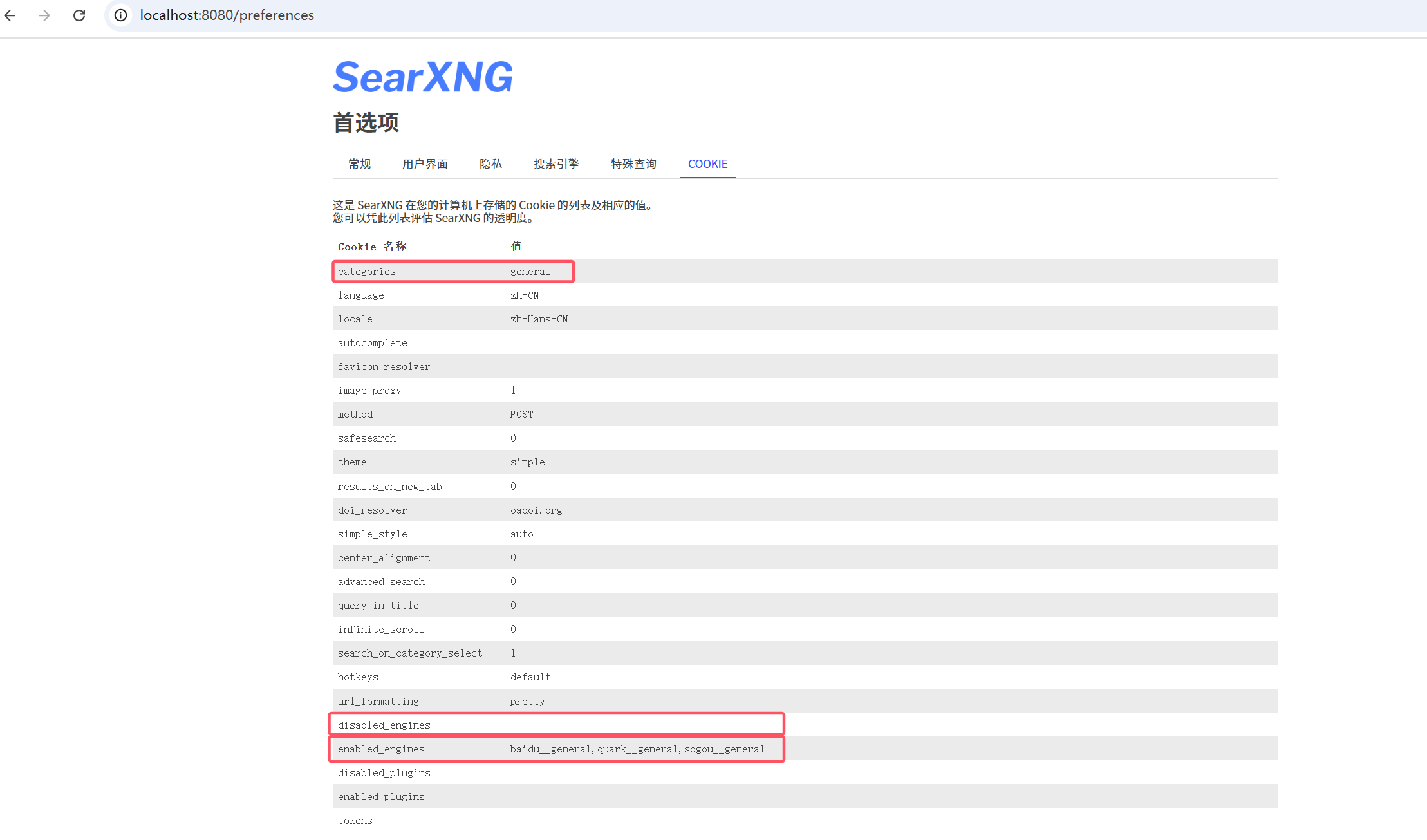Image resolution: width=1427 pixels, height=840 pixels.
Task: Select the disabled_engines cookie row
Action: coord(384,725)
